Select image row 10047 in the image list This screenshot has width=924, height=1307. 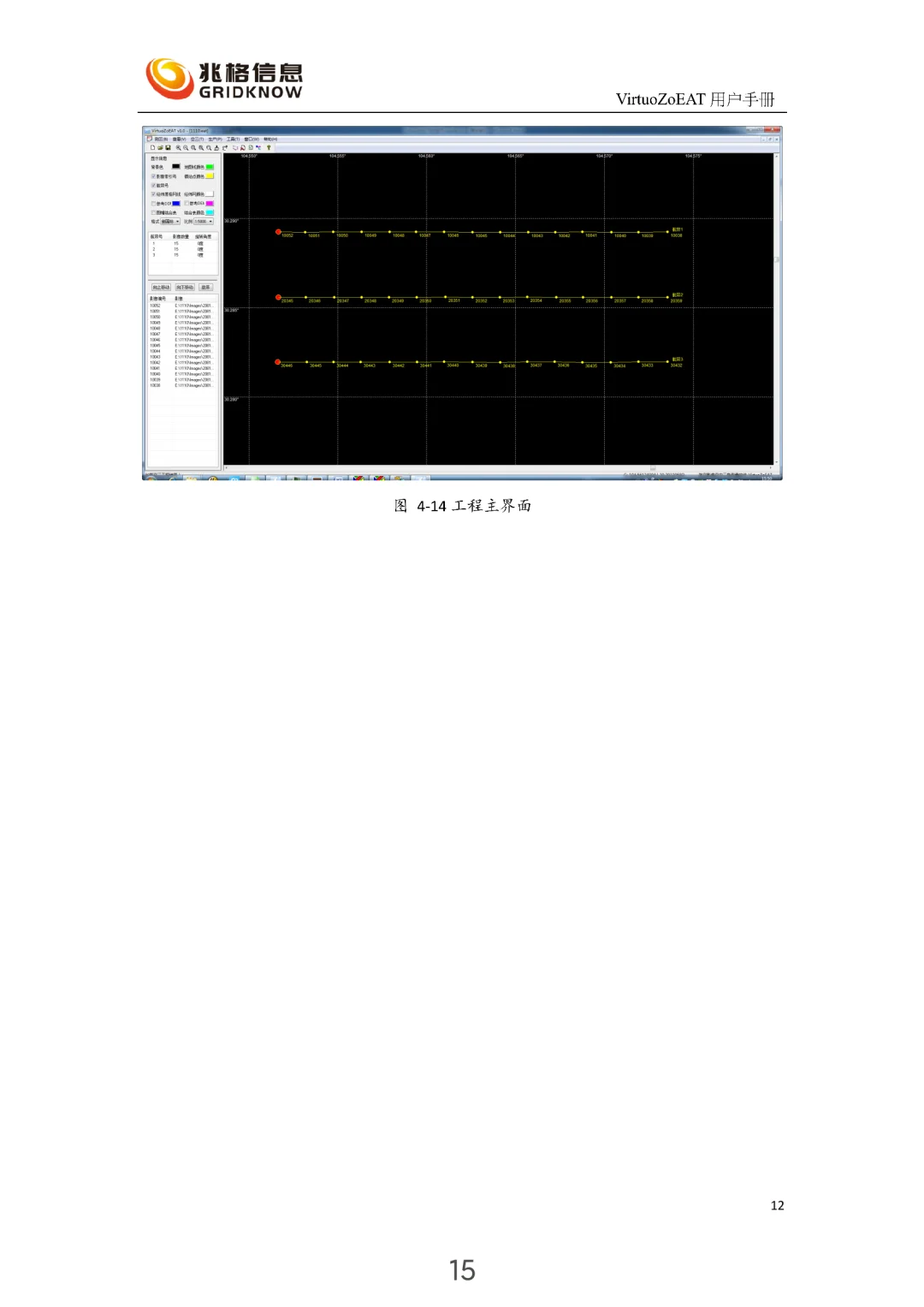181,334
